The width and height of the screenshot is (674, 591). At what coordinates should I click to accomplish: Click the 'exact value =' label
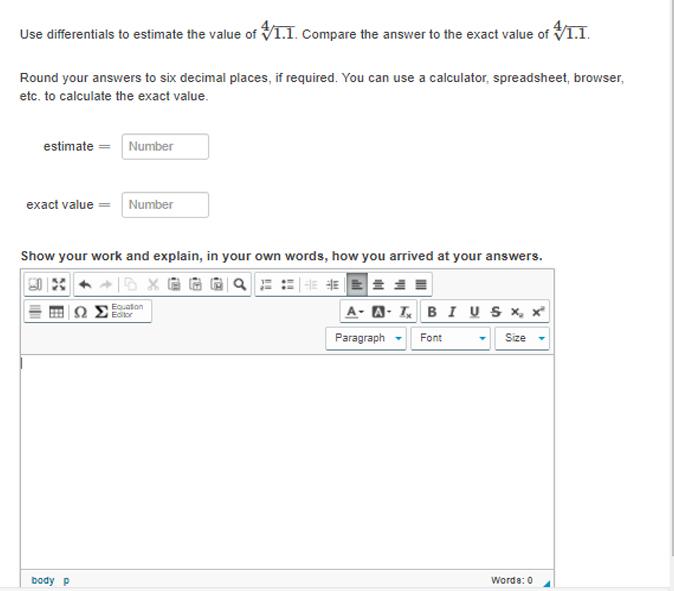pyautogui.click(x=68, y=205)
